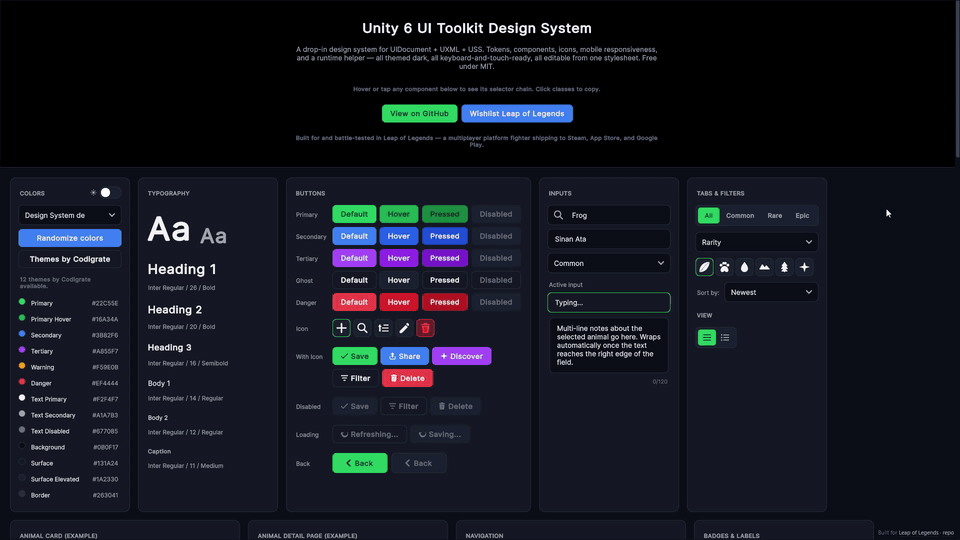Click the search icon in Frog field
The image size is (960, 540).
click(558, 215)
